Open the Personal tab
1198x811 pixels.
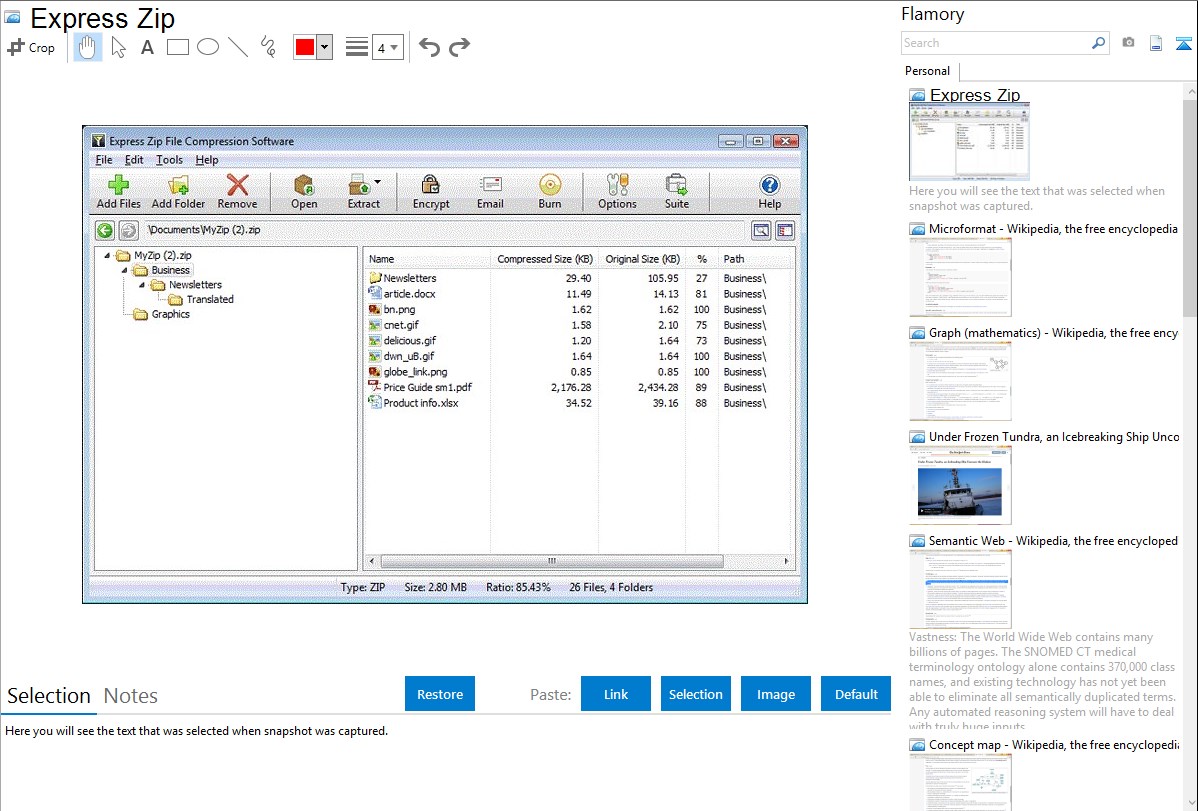pyautogui.click(x=927, y=71)
